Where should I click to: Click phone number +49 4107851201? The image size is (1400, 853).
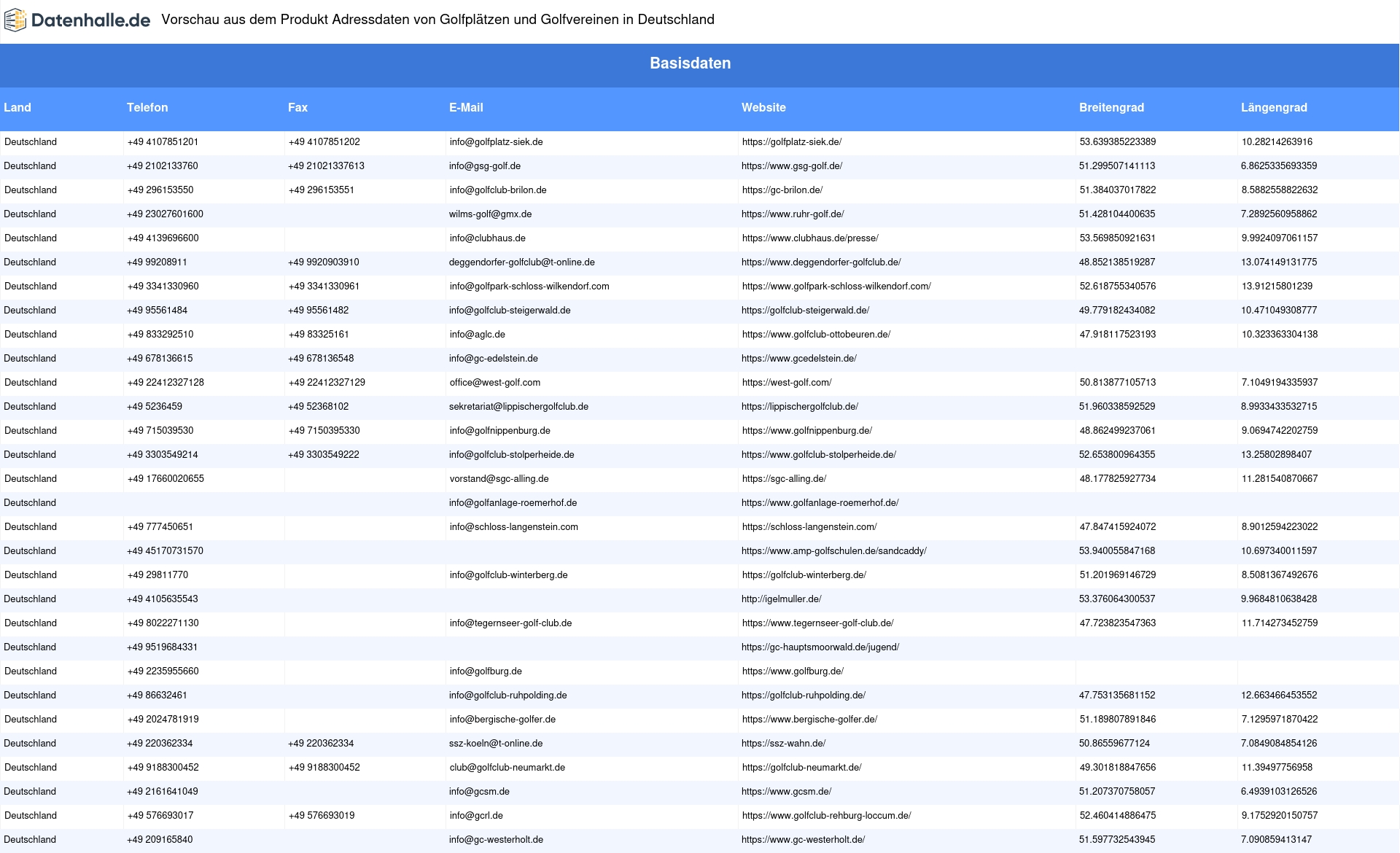[163, 142]
